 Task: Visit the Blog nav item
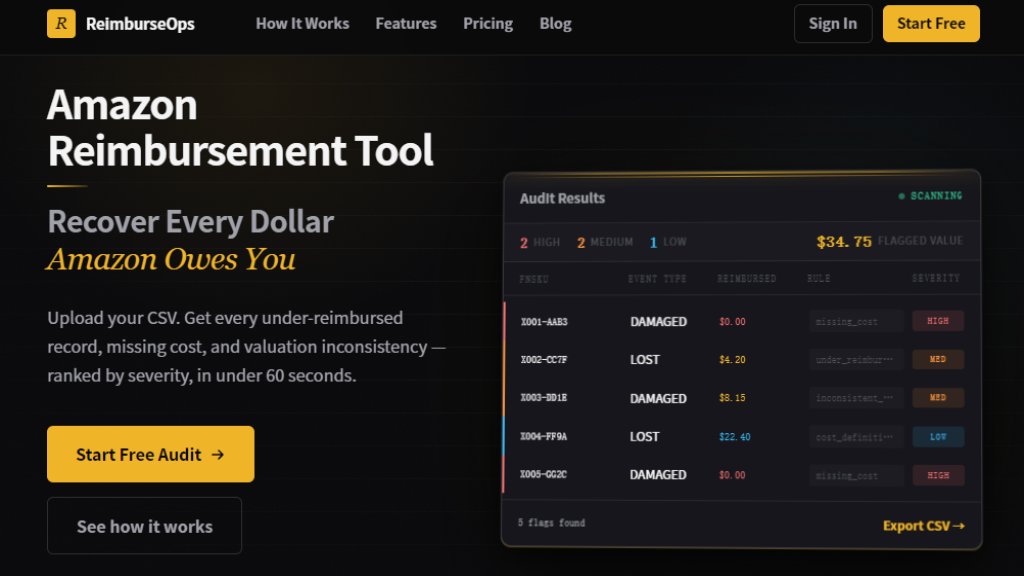click(555, 24)
